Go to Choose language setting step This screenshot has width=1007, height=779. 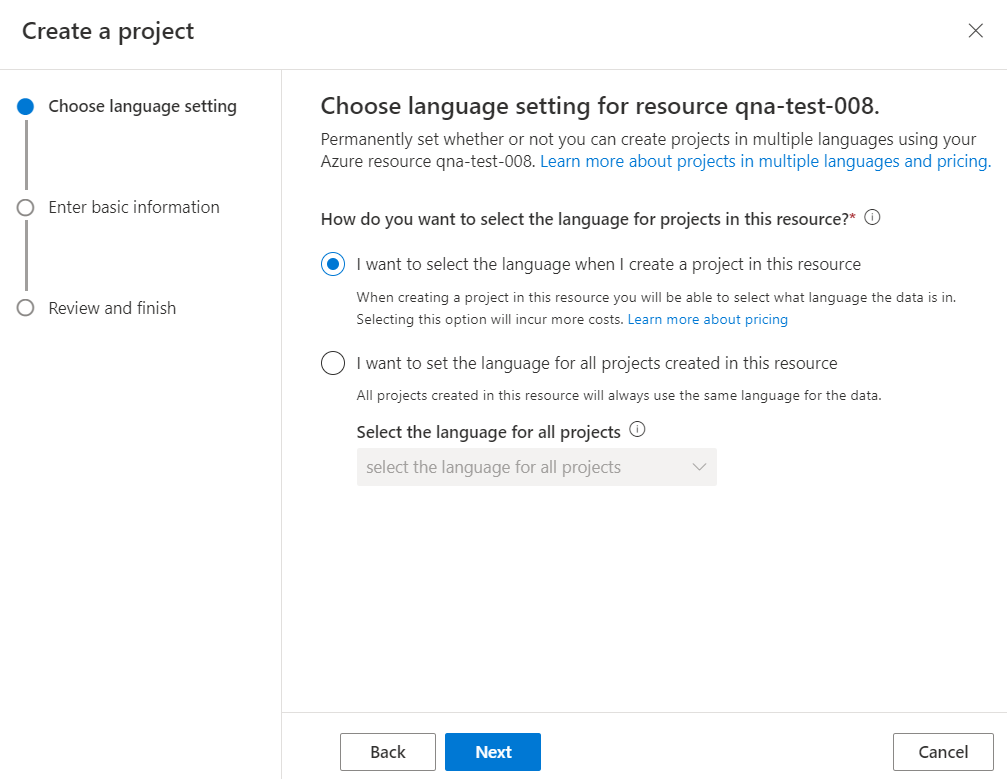pyautogui.click(x=142, y=107)
